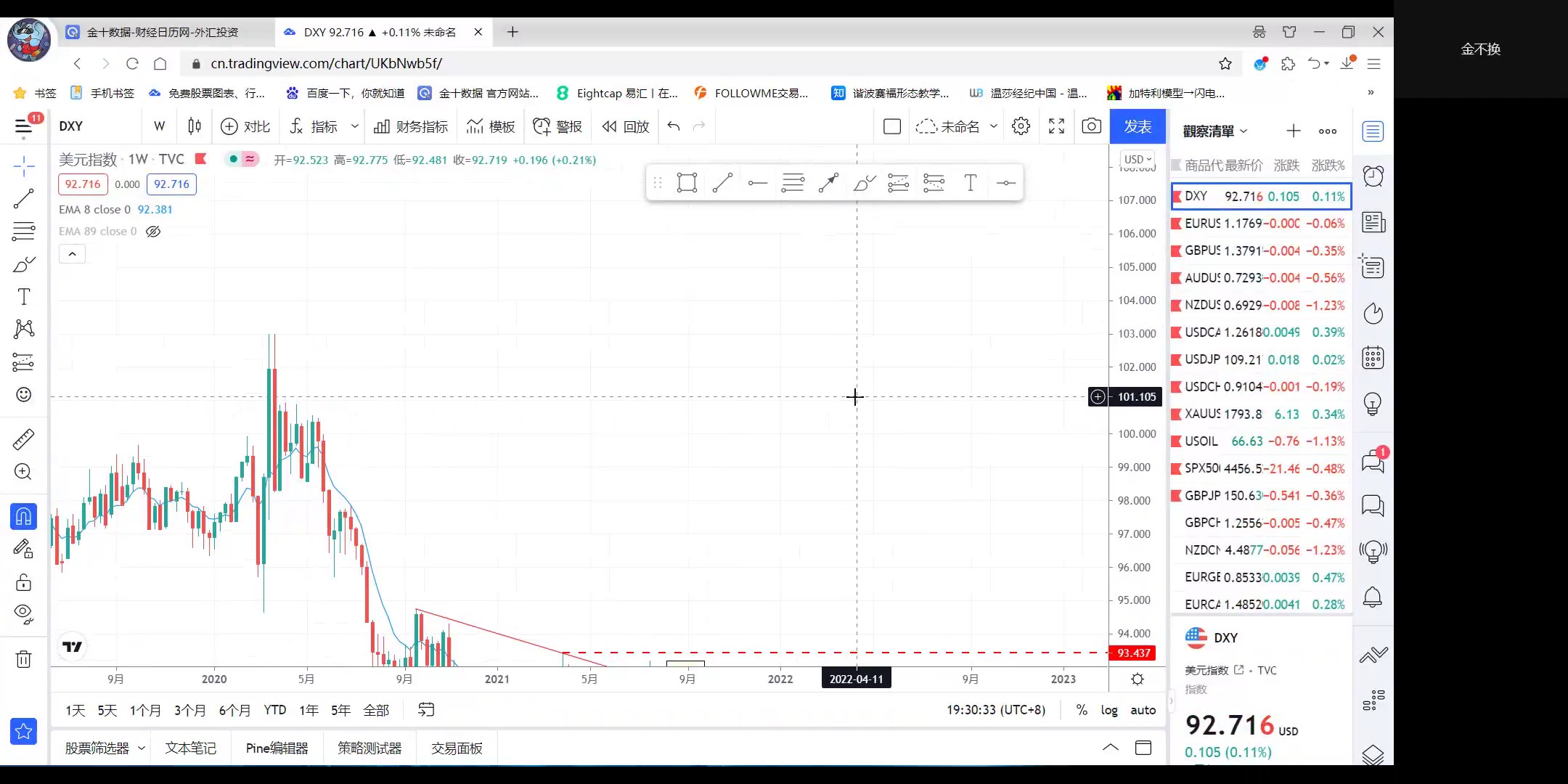The width and height of the screenshot is (1568, 784).
Task: Select the text annotation tool
Action: click(x=23, y=297)
